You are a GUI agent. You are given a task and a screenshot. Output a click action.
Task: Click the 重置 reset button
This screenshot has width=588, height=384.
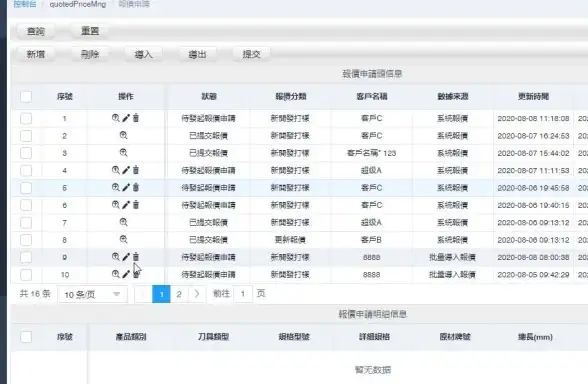(90, 31)
